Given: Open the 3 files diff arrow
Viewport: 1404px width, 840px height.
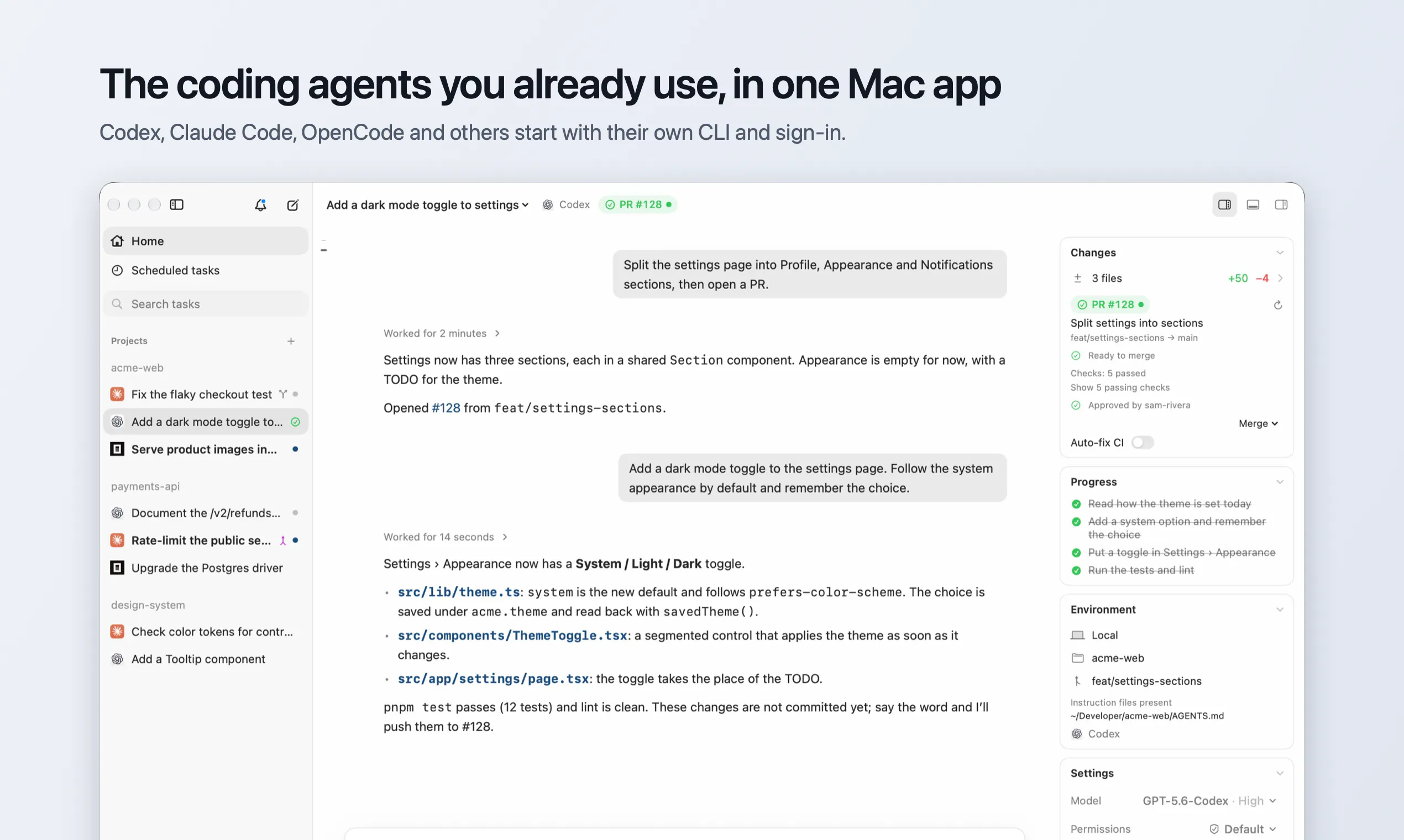Looking at the screenshot, I should point(1280,278).
